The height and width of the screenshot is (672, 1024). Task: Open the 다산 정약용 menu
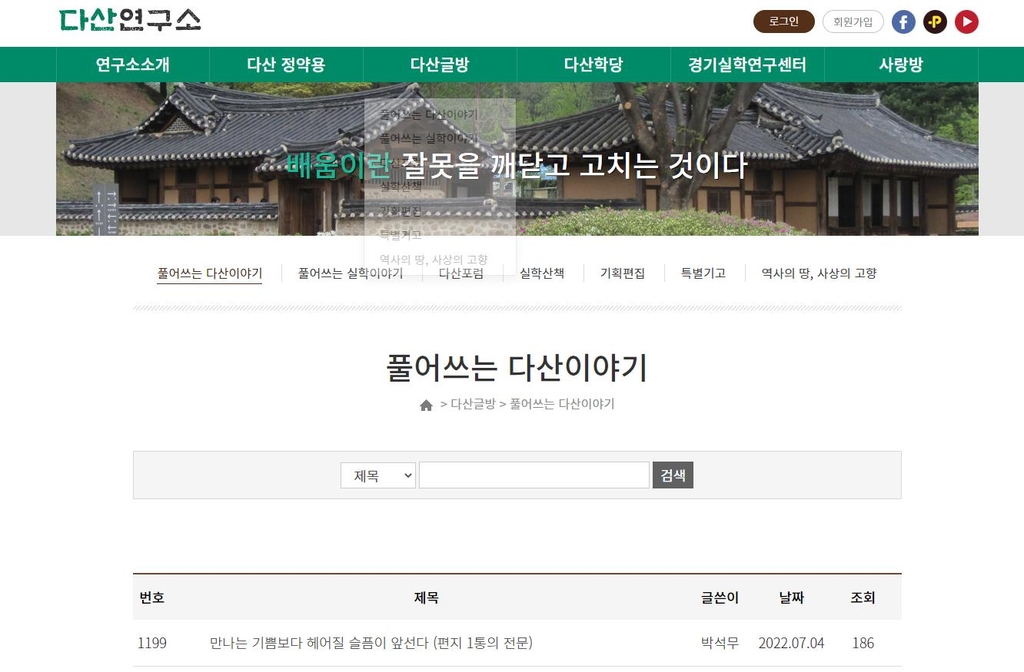(x=286, y=65)
